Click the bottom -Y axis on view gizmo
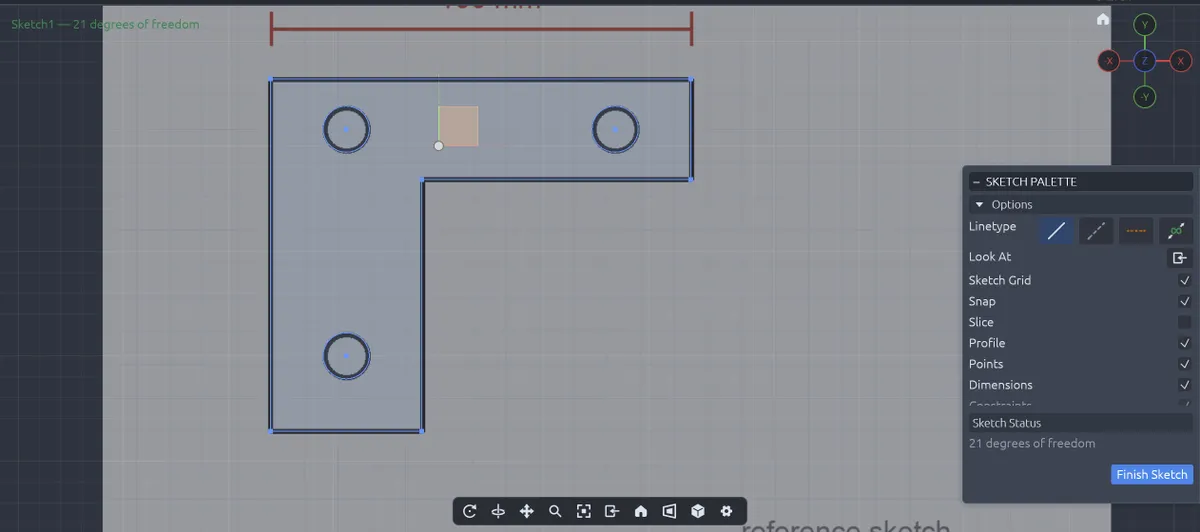Viewport: 1200px width, 532px height. (1145, 97)
